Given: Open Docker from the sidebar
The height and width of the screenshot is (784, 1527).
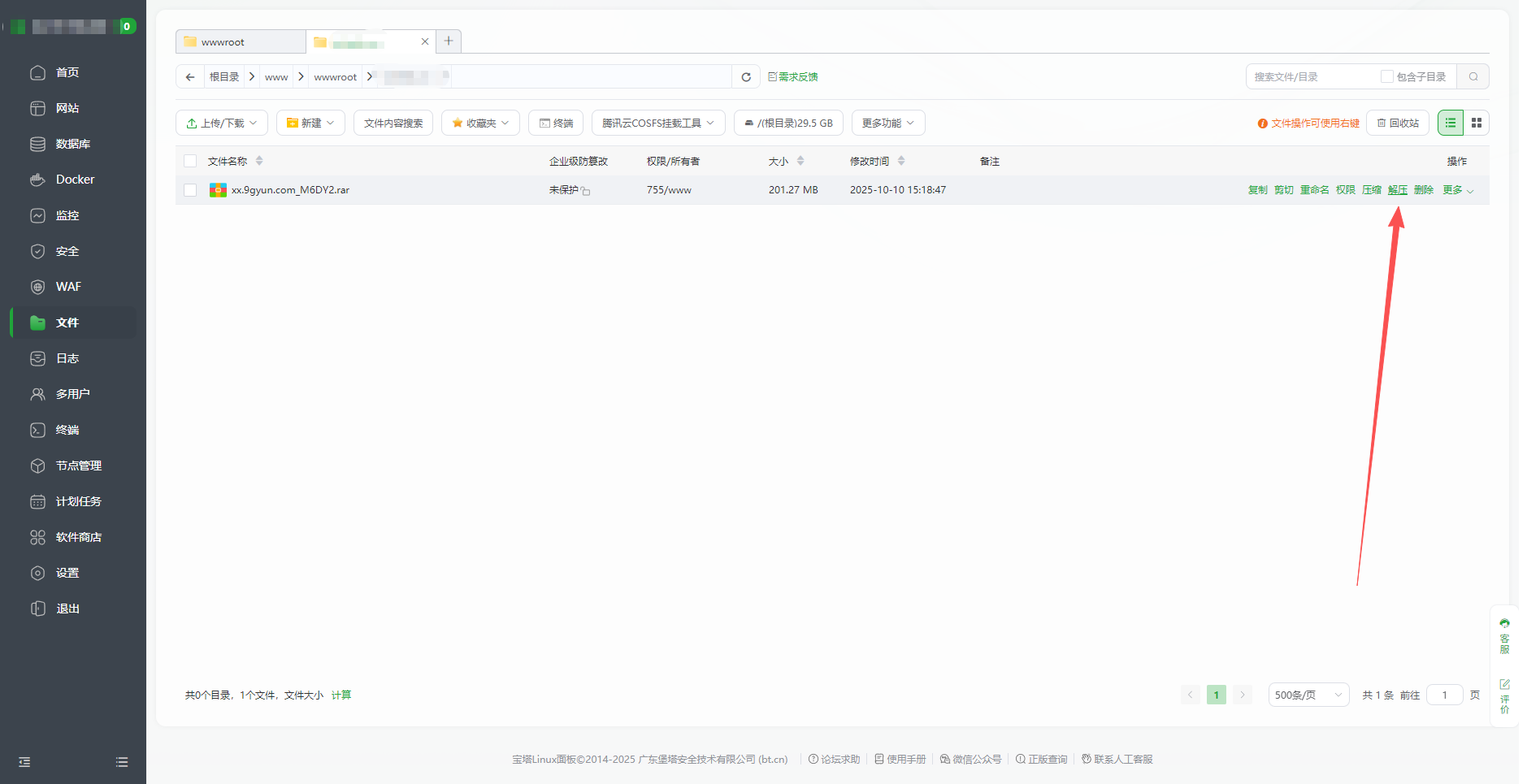Looking at the screenshot, I should [75, 180].
